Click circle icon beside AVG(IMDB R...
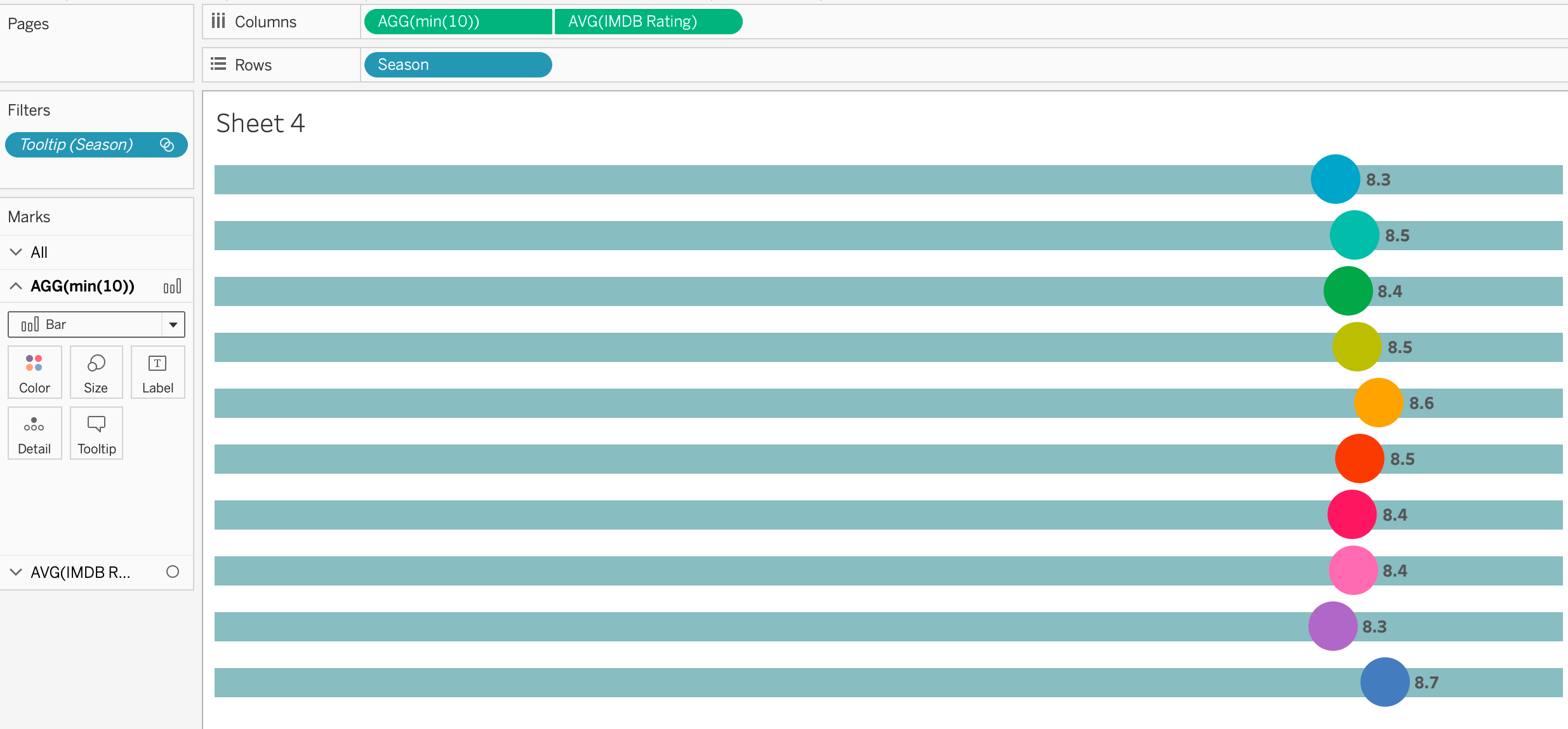 tap(172, 572)
